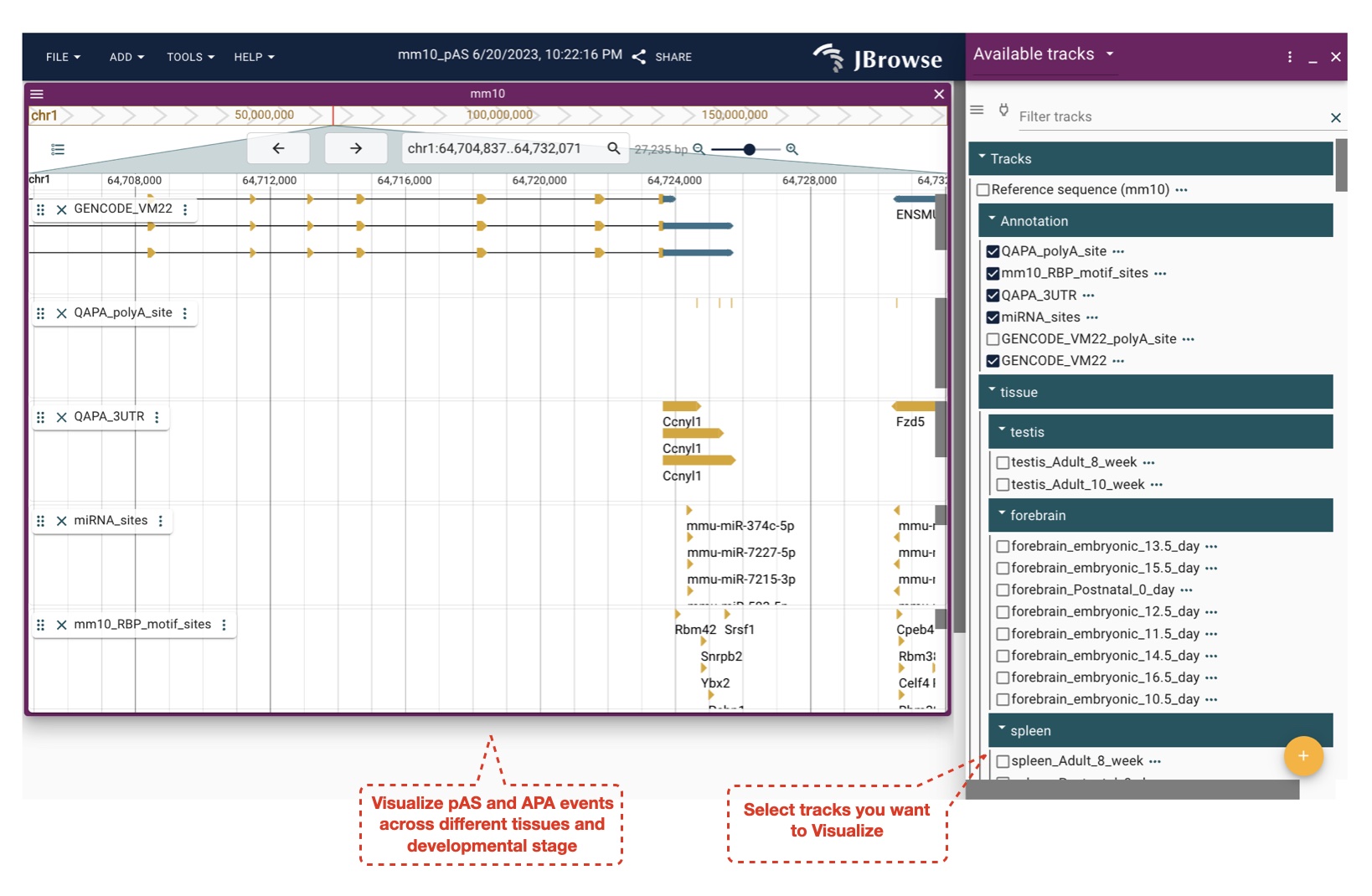1372x896 pixels.
Task: Collapse the Annotation category
Action: (993, 220)
